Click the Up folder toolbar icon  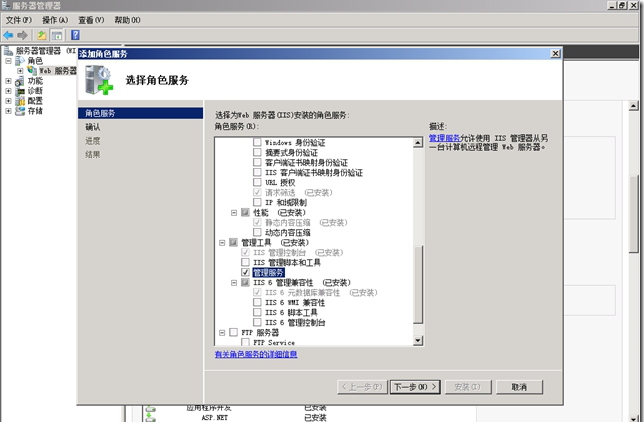coord(41,35)
